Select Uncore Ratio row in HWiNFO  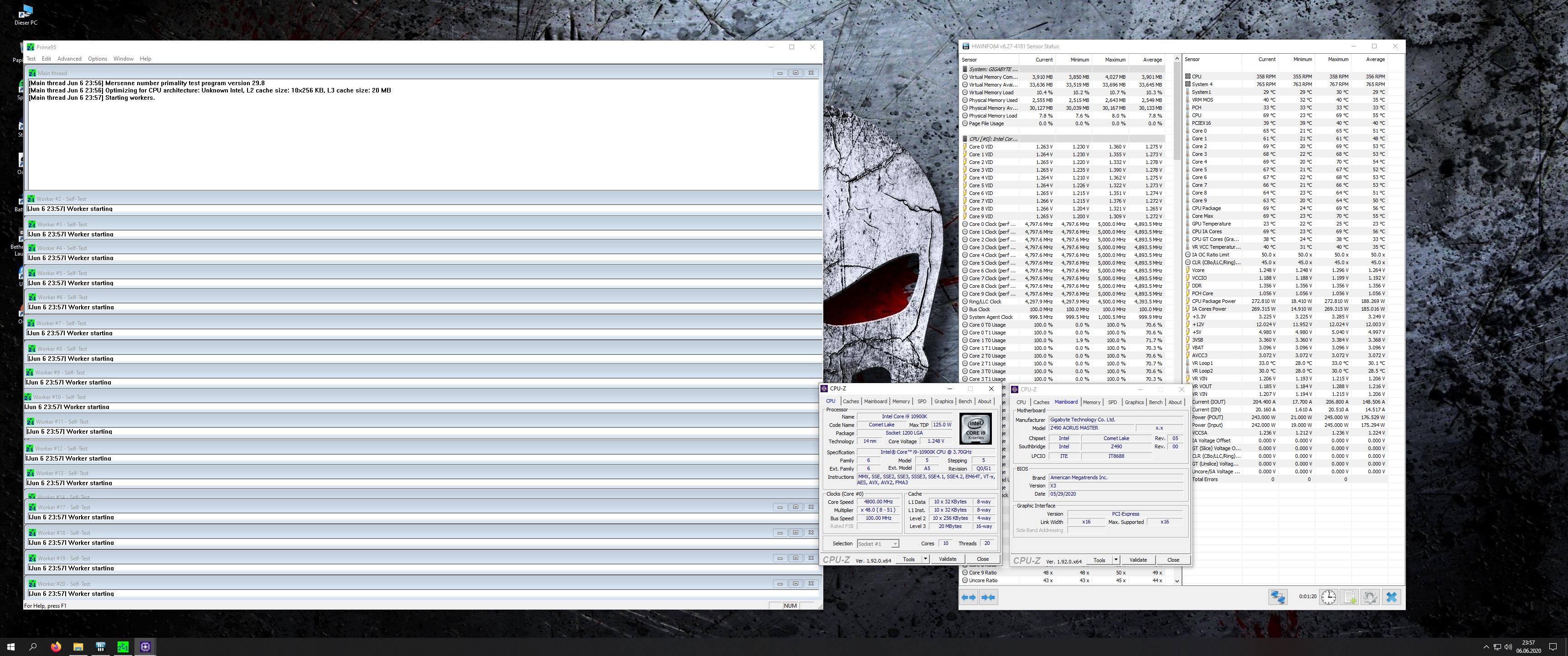point(1063,580)
